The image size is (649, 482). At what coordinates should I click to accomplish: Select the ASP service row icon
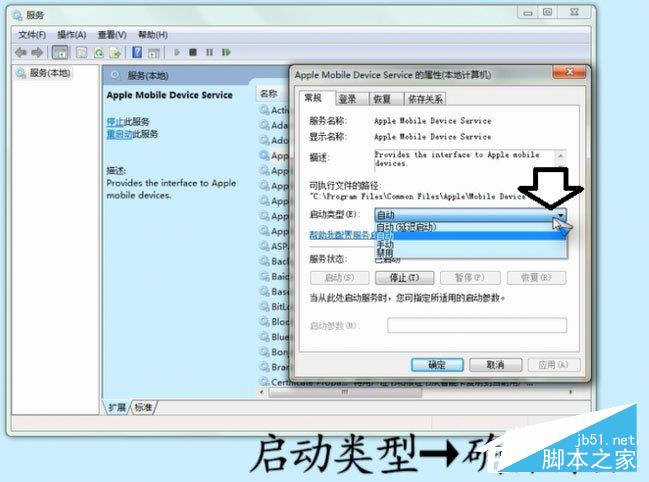[264, 246]
